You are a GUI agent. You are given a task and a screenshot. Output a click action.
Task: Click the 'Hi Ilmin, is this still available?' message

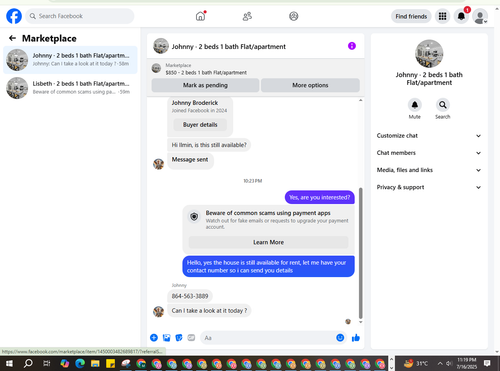[209, 145]
